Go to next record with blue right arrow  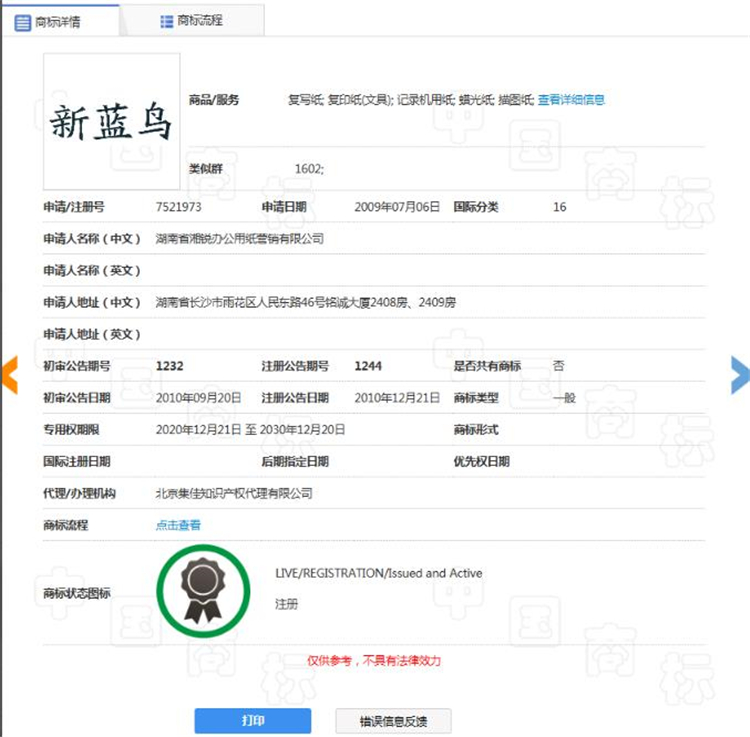(x=740, y=373)
